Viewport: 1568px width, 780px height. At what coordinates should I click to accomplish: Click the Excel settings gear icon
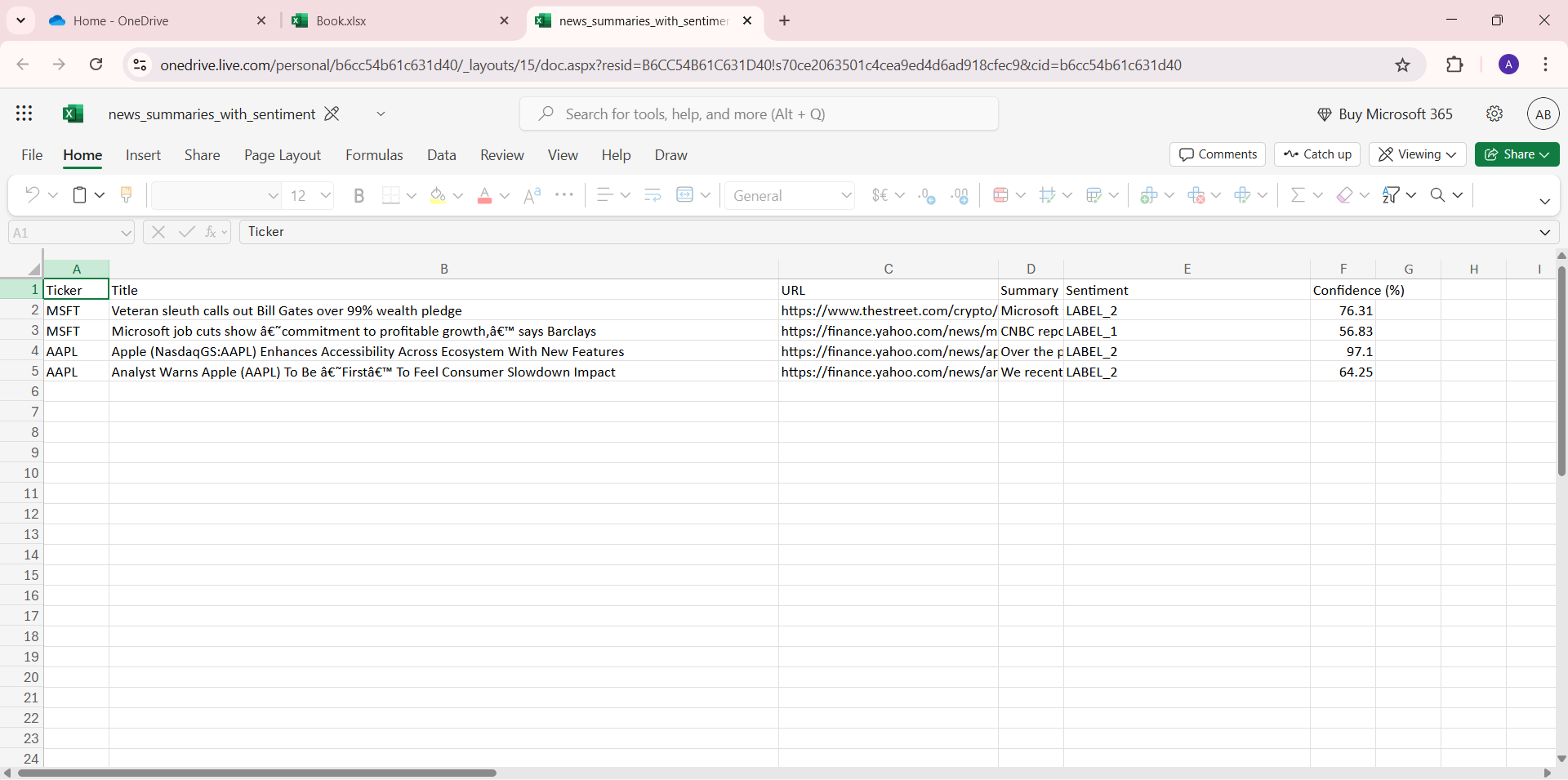point(1494,114)
